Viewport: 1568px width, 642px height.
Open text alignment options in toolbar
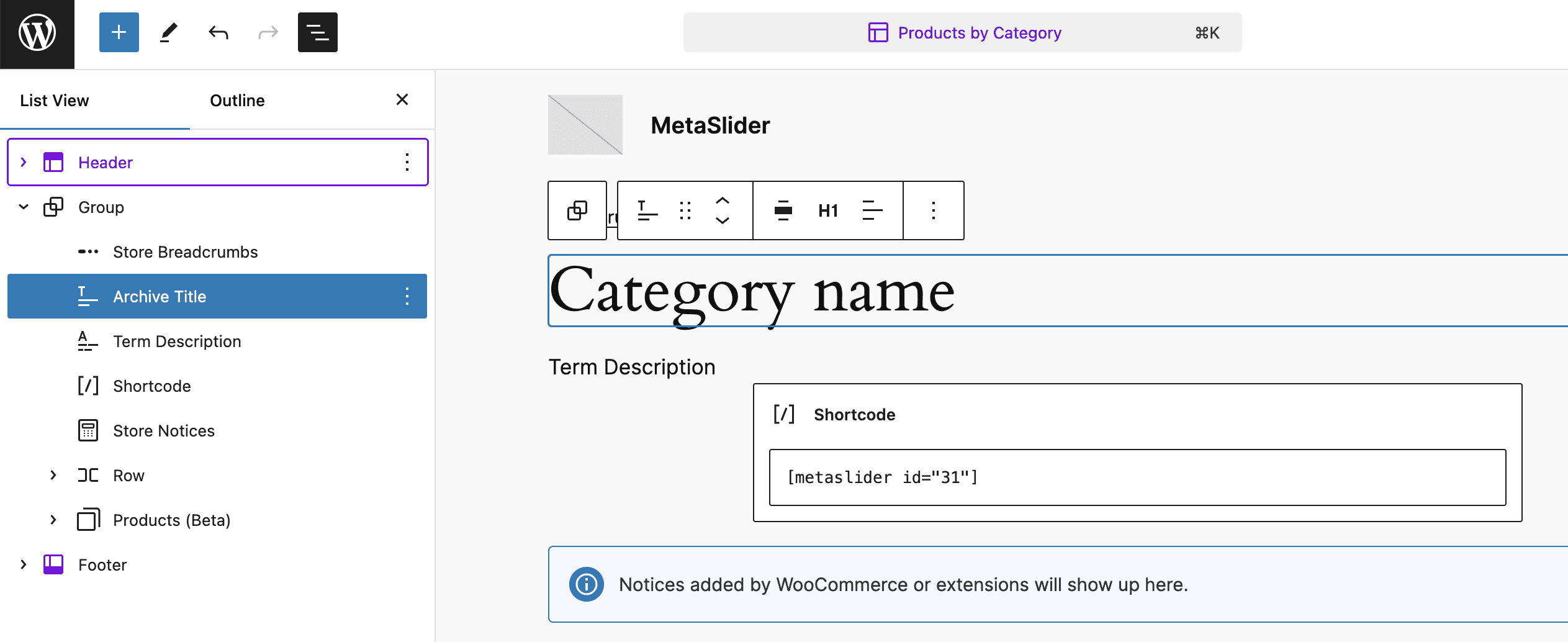click(872, 210)
